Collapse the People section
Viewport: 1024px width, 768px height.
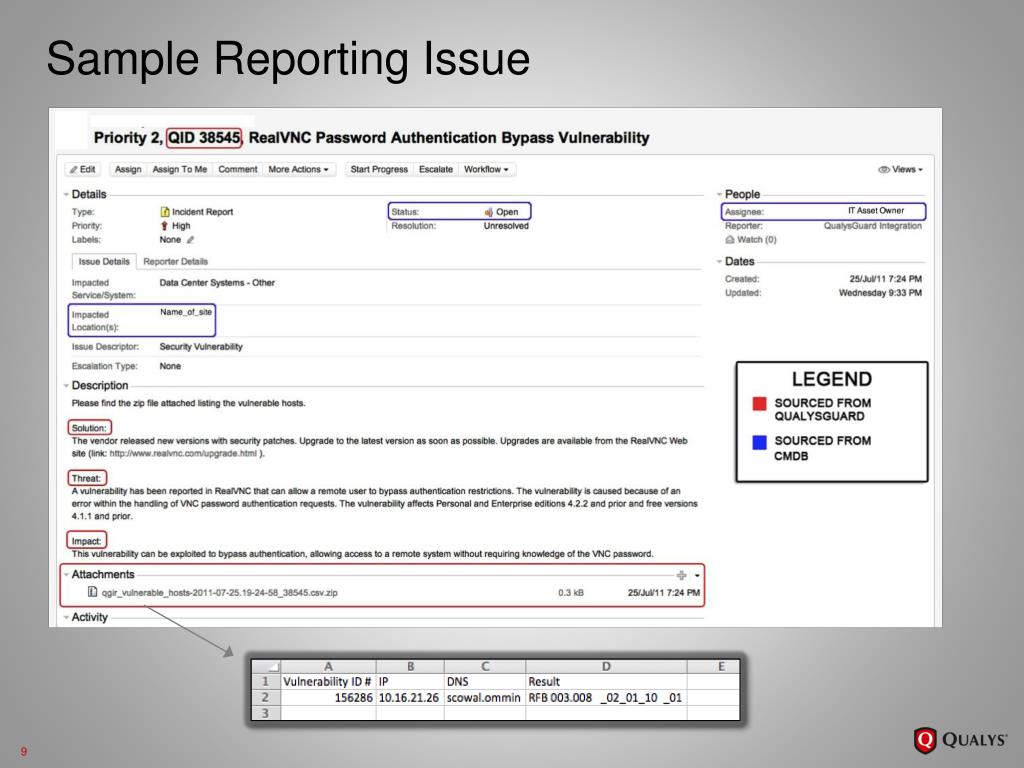(x=719, y=195)
